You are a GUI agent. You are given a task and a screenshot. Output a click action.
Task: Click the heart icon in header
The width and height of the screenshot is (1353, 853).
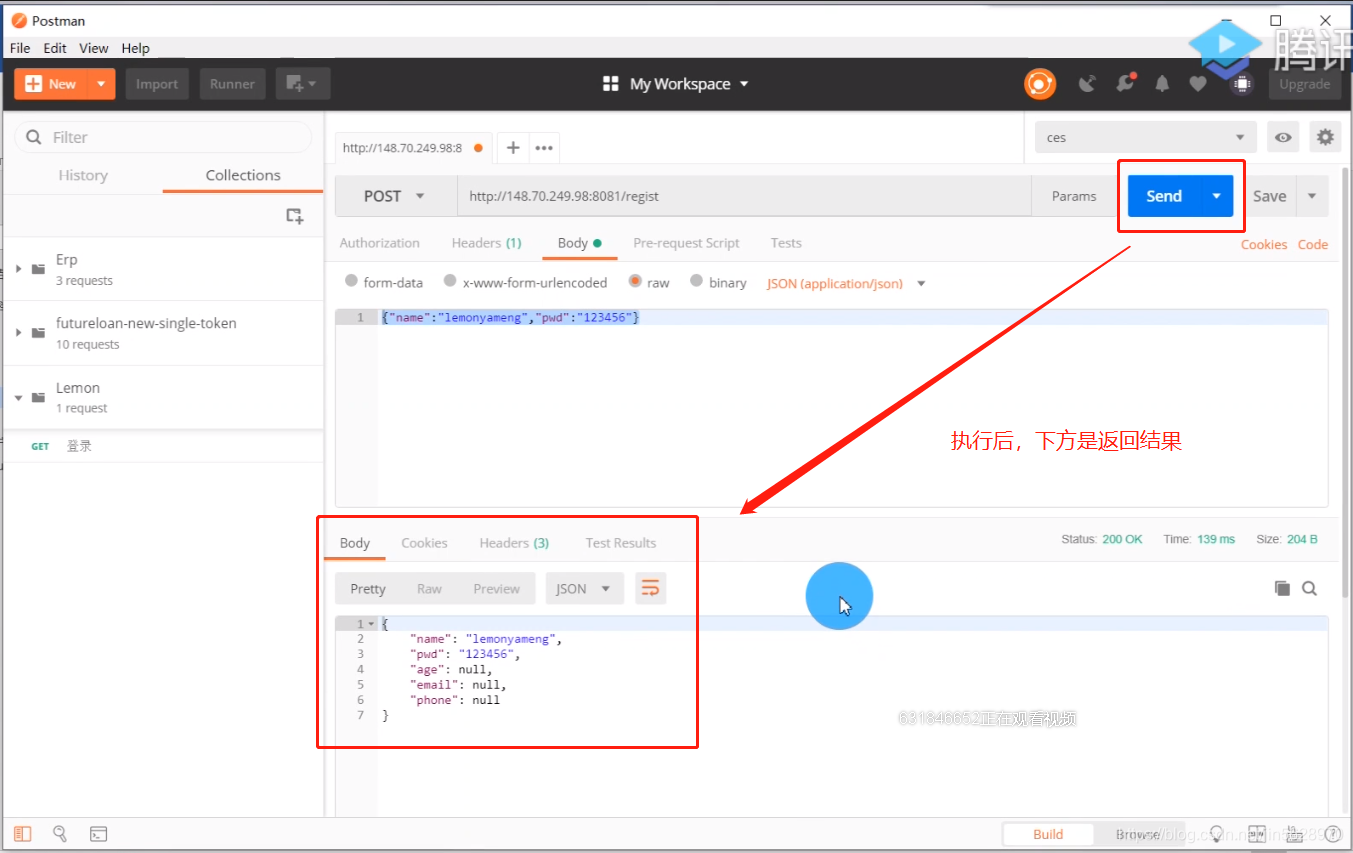[x=1198, y=84]
